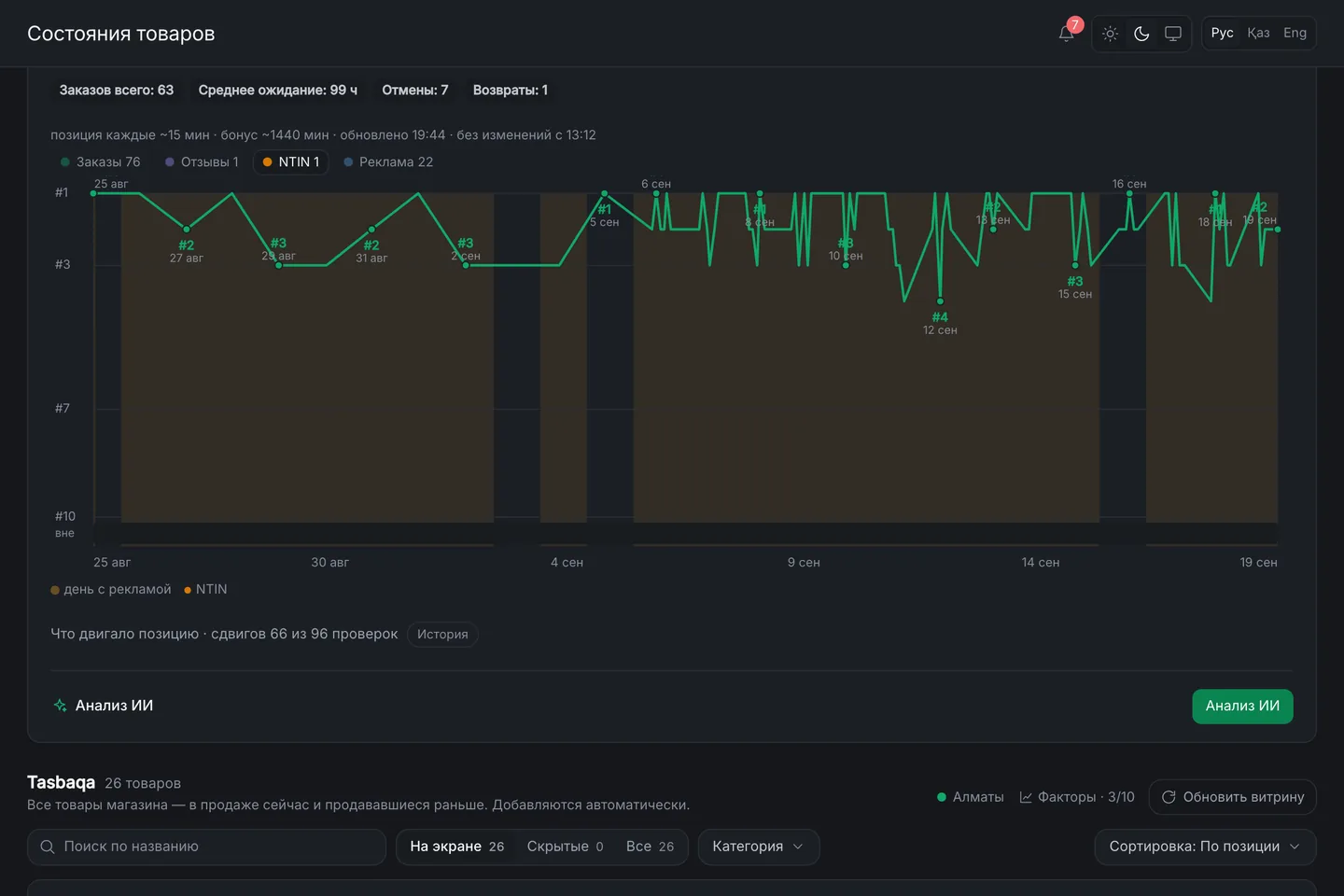Open the Категория dropdown
Viewport: 1344px width, 896px height.
pyautogui.click(x=758, y=847)
